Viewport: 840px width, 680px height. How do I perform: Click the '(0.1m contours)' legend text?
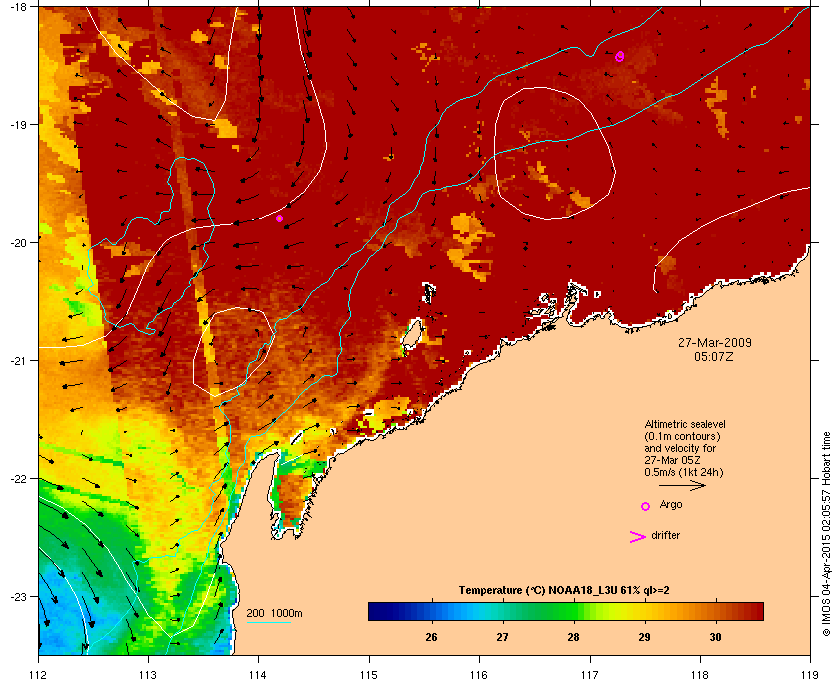[x=682, y=436]
